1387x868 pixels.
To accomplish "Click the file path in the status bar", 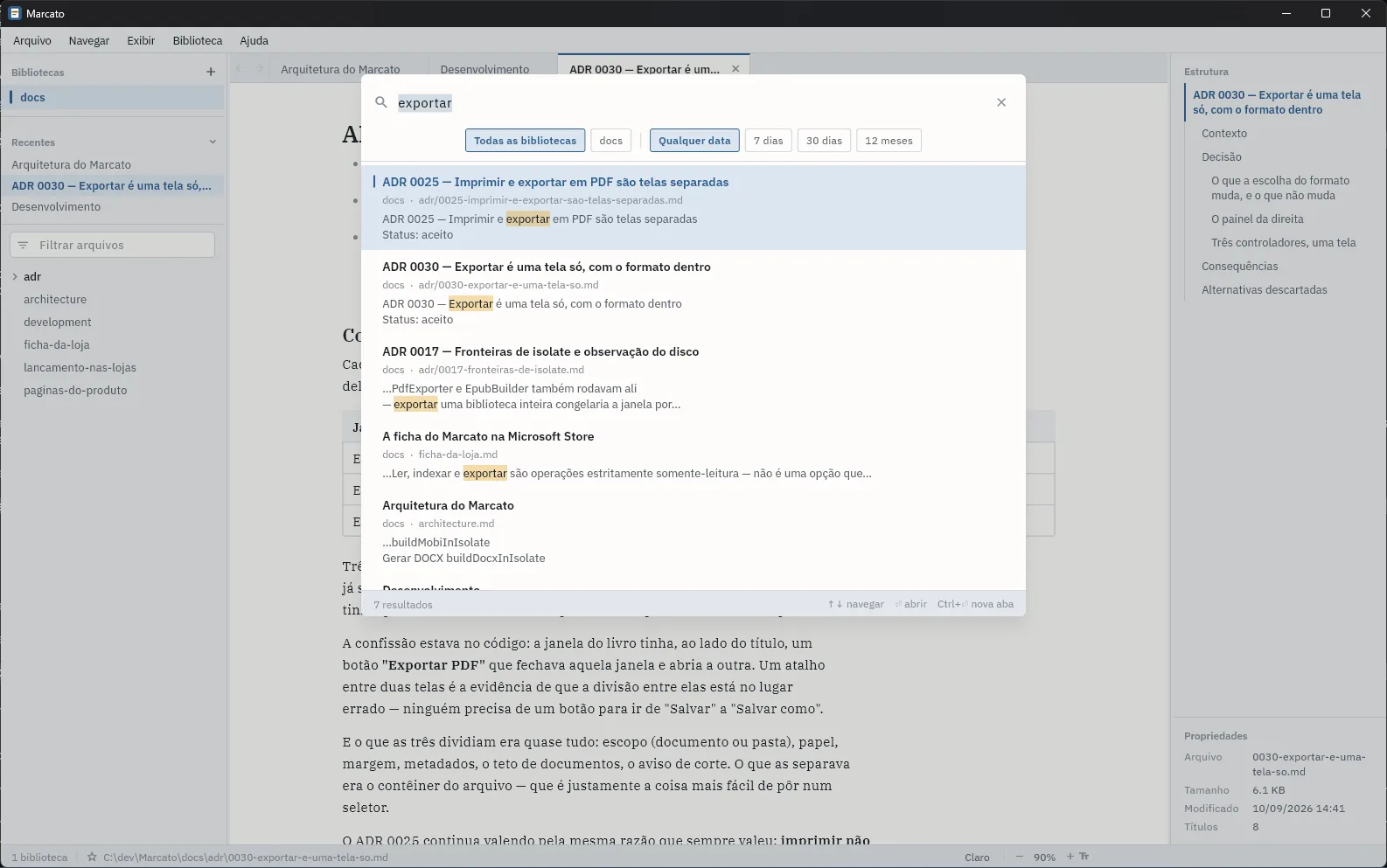I will (x=246, y=858).
